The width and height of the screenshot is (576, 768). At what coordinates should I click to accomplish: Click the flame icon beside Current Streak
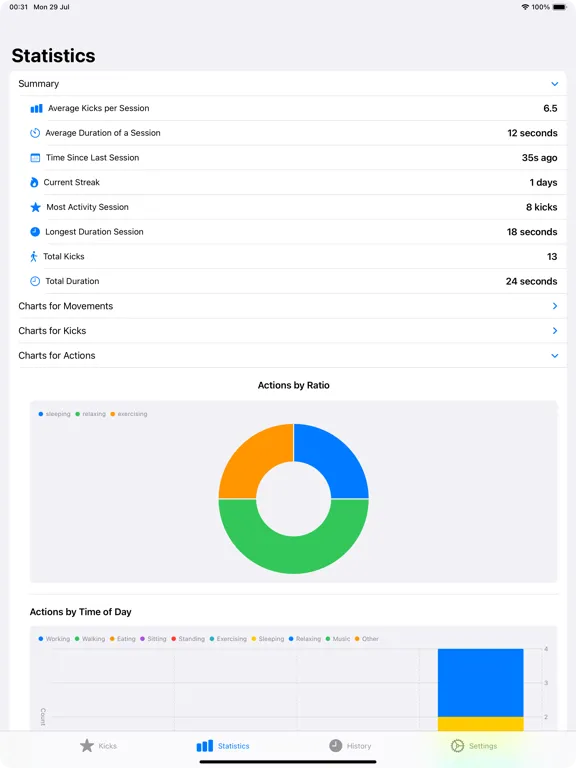click(34, 182)
